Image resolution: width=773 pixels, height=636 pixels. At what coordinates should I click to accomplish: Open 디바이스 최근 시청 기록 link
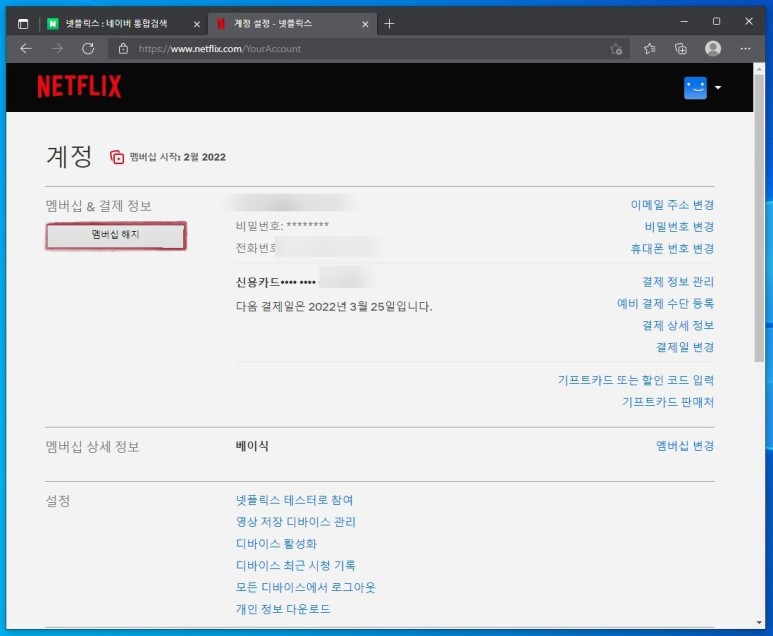click(295, 565)
